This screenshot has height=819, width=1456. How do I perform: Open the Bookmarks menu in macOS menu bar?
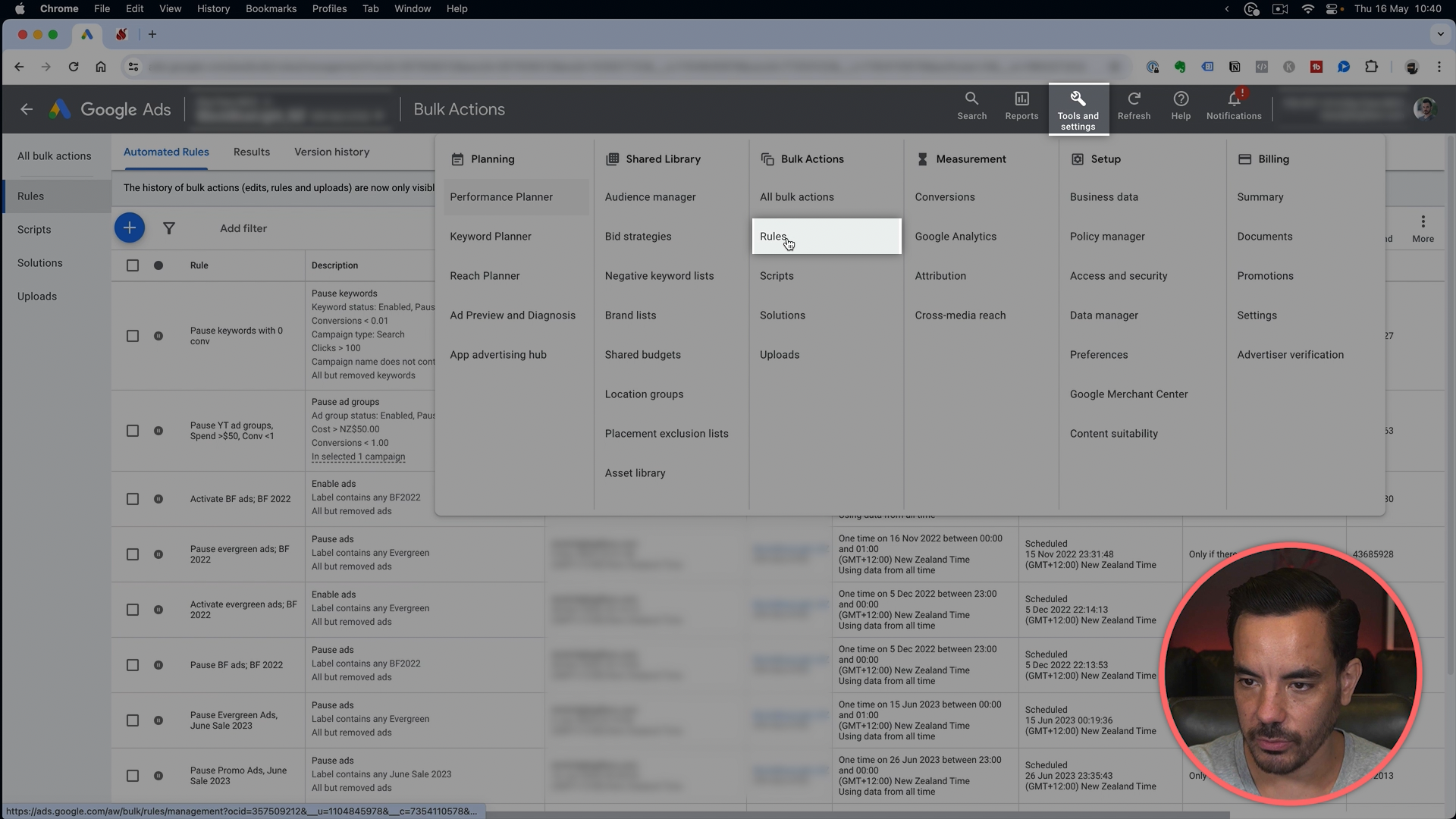tap(271, 8)
